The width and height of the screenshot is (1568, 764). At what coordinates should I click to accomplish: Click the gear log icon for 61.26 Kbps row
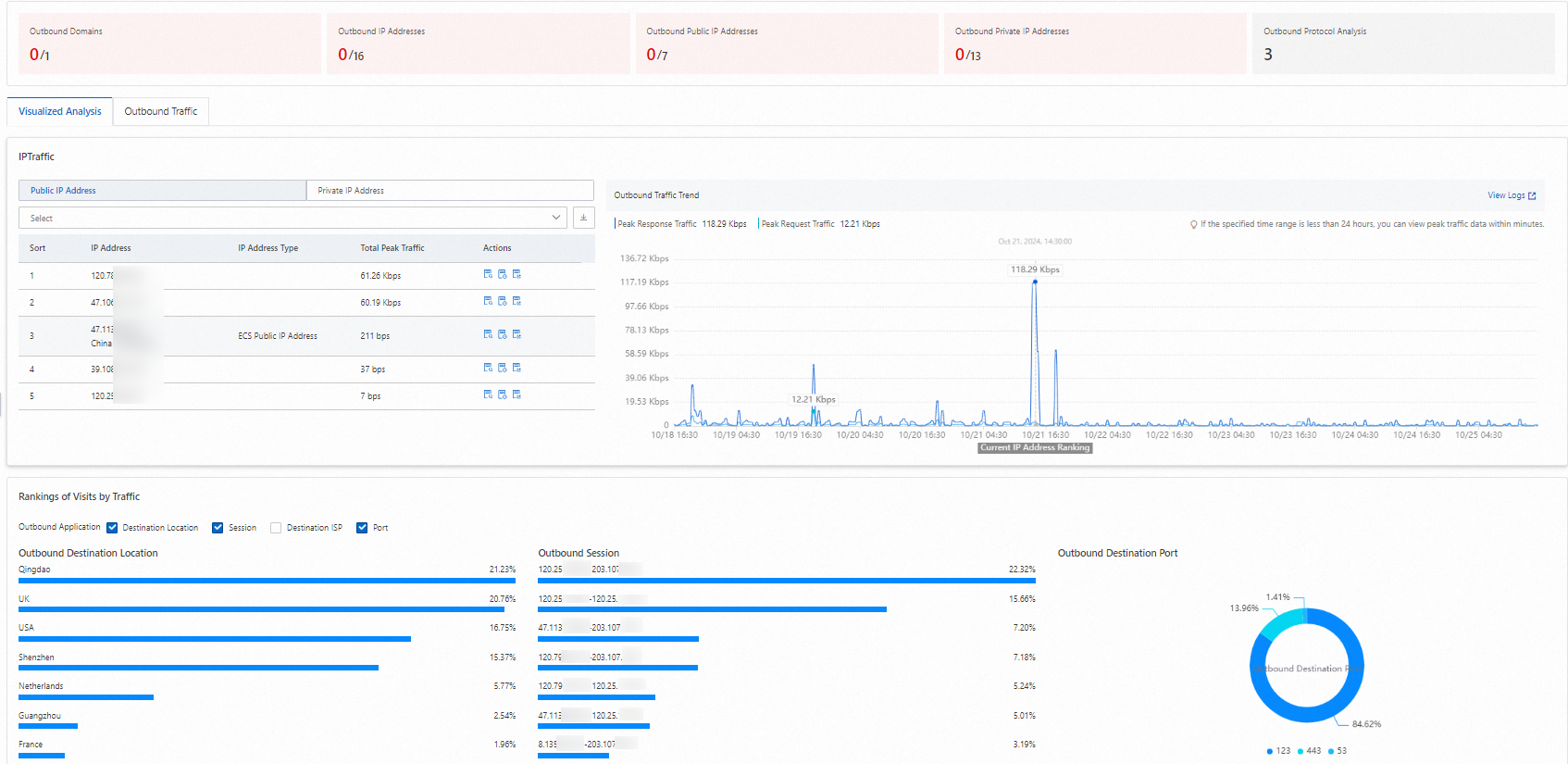point(516,274)
